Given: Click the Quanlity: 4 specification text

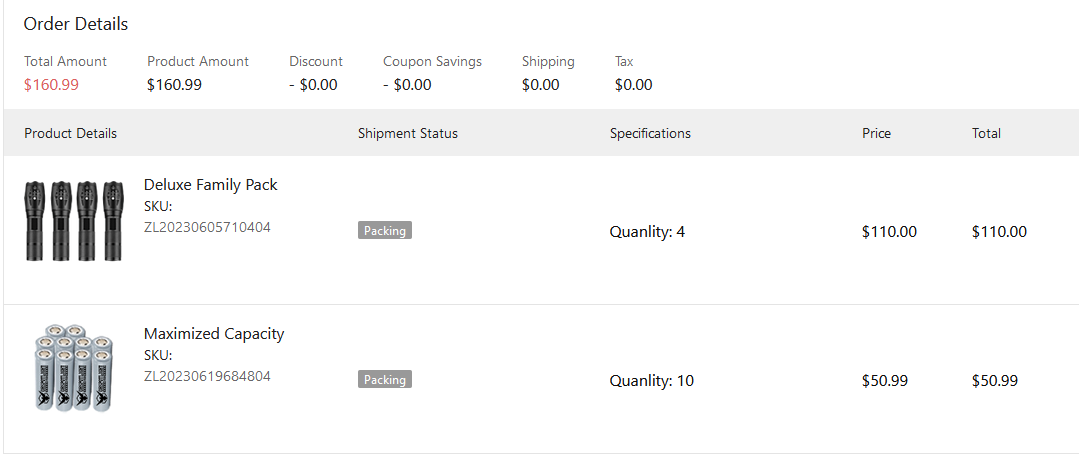Looking at the screenshot, I should [647, 232].
